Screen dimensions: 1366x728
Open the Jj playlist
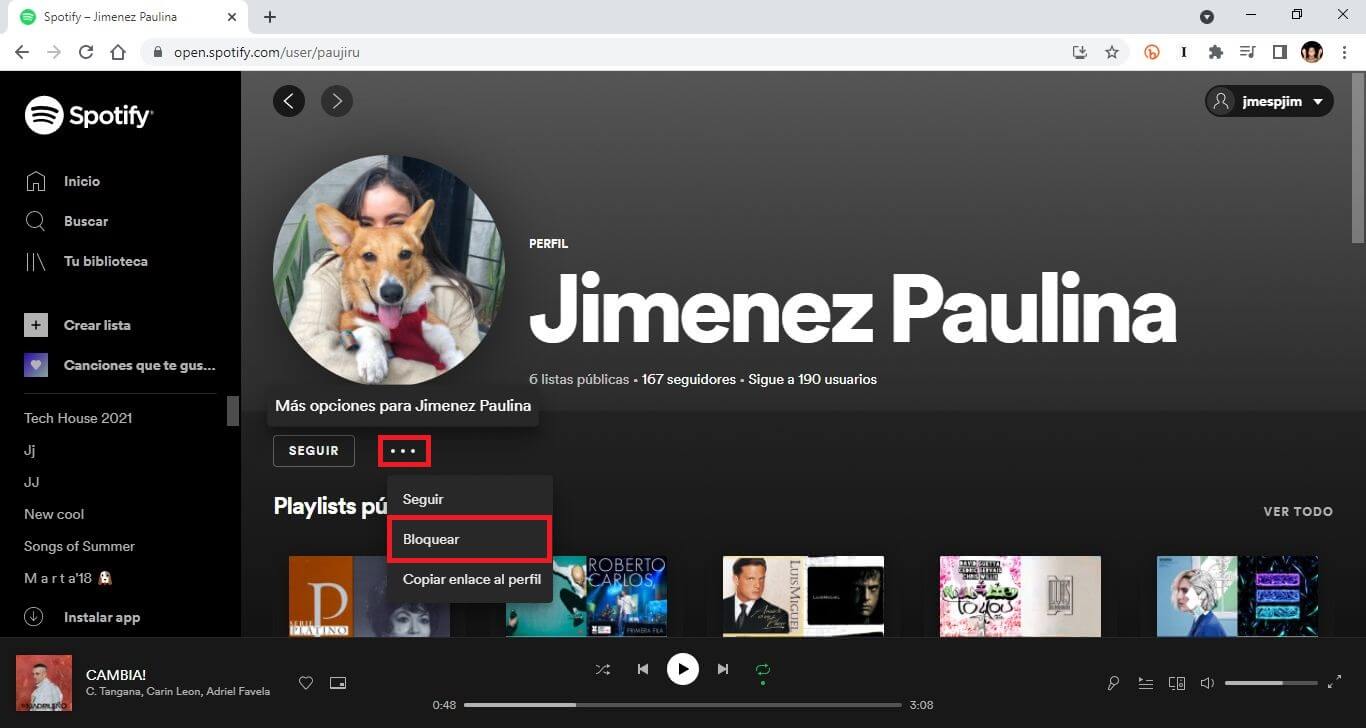[30, 450]
